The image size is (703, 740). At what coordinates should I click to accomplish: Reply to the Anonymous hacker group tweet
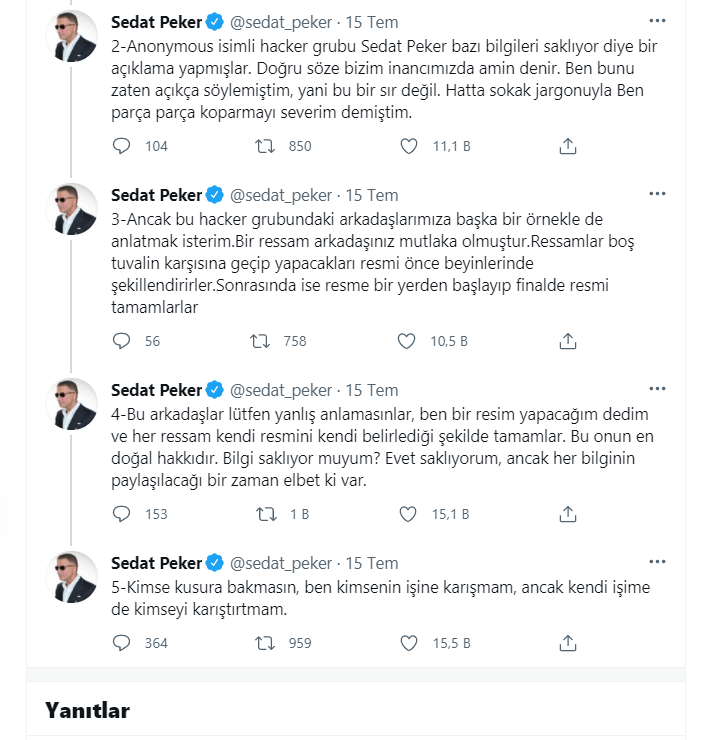pyautogui.click(x=122, y=146)
